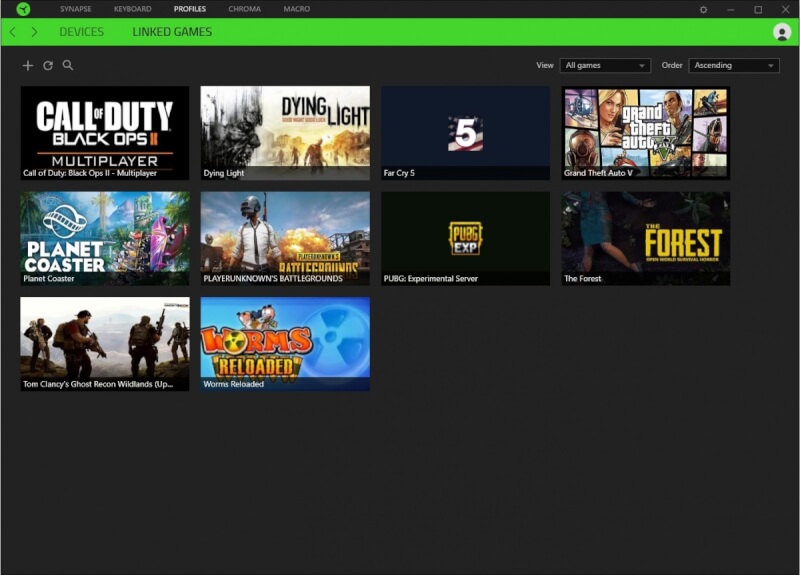
Task: Go forward with the right arrow
Action: click(x=34, y=32)
